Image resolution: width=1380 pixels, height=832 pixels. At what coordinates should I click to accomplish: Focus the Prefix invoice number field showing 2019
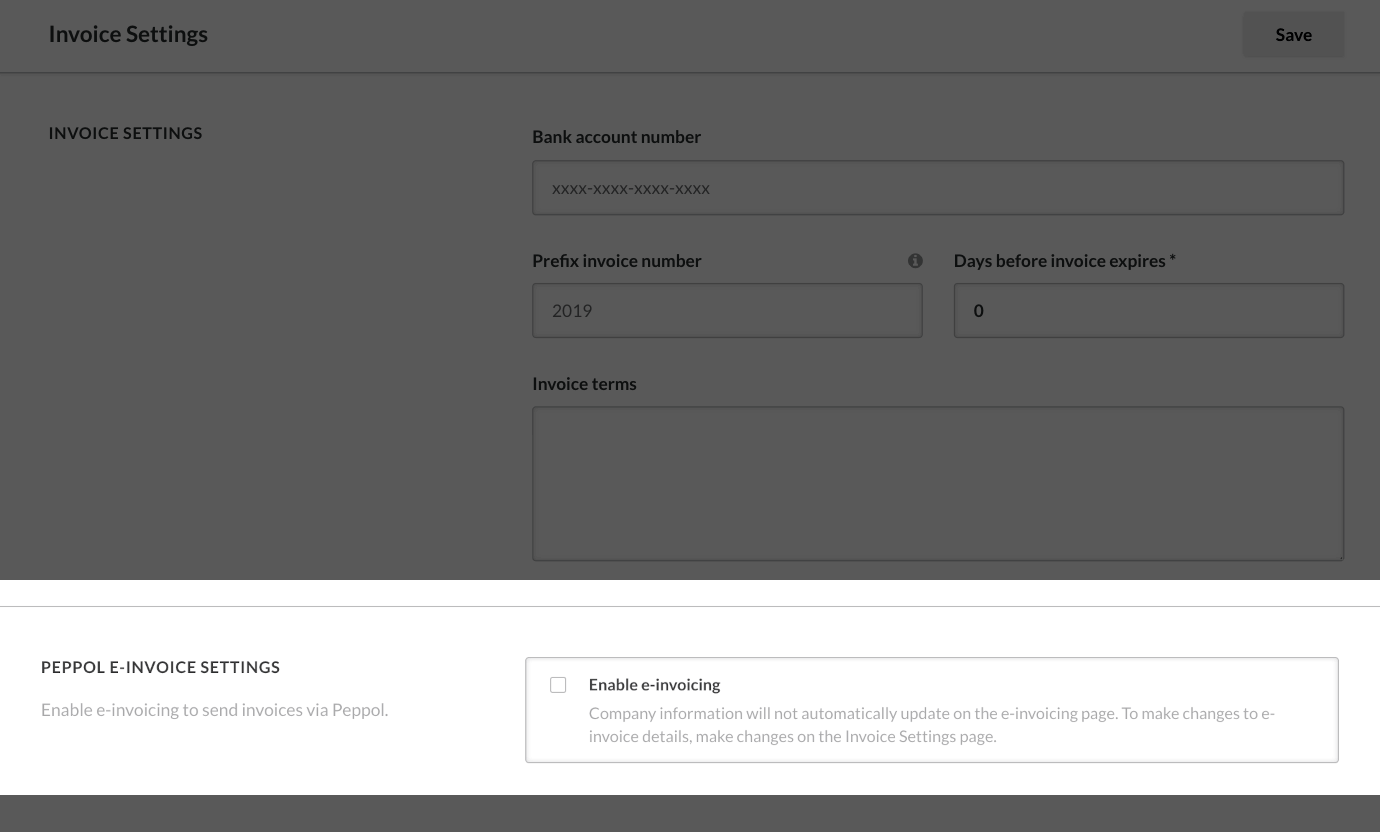pos(727,310)
